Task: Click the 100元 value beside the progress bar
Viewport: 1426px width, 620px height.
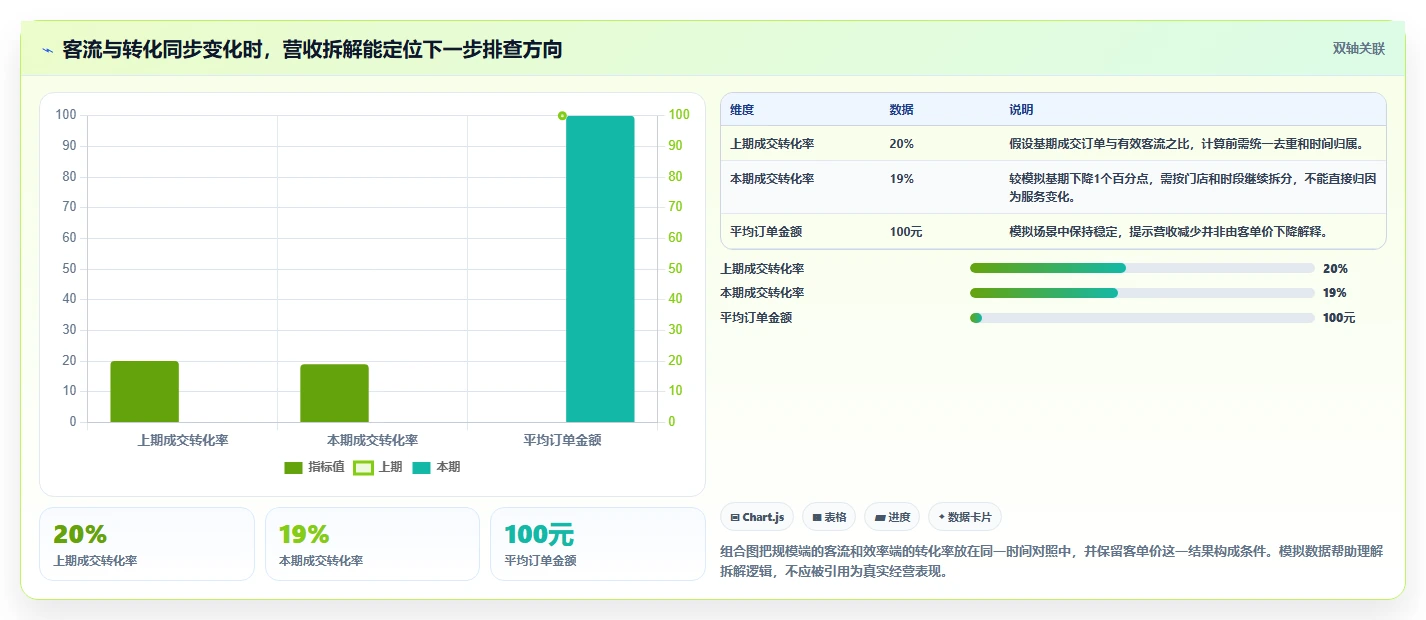Action: (x=1339, y=318)
